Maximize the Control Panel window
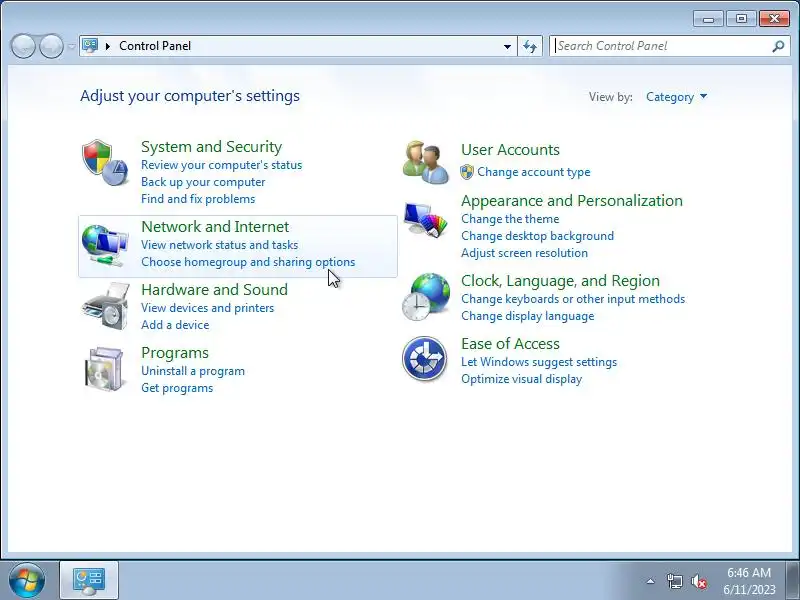The image size is (800, 600). (741, 19)
